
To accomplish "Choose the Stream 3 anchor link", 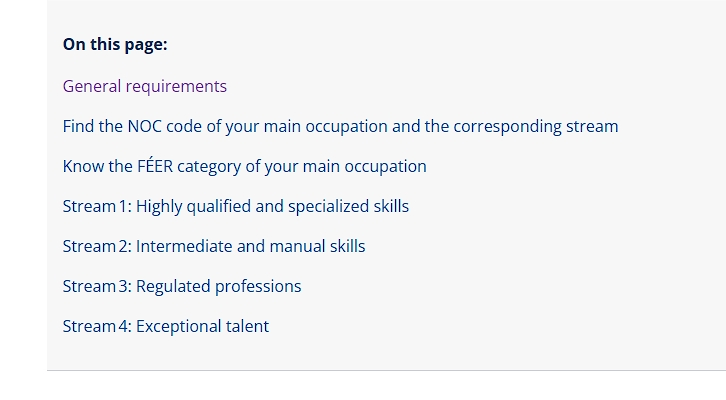I will click(x=181, y=286).
